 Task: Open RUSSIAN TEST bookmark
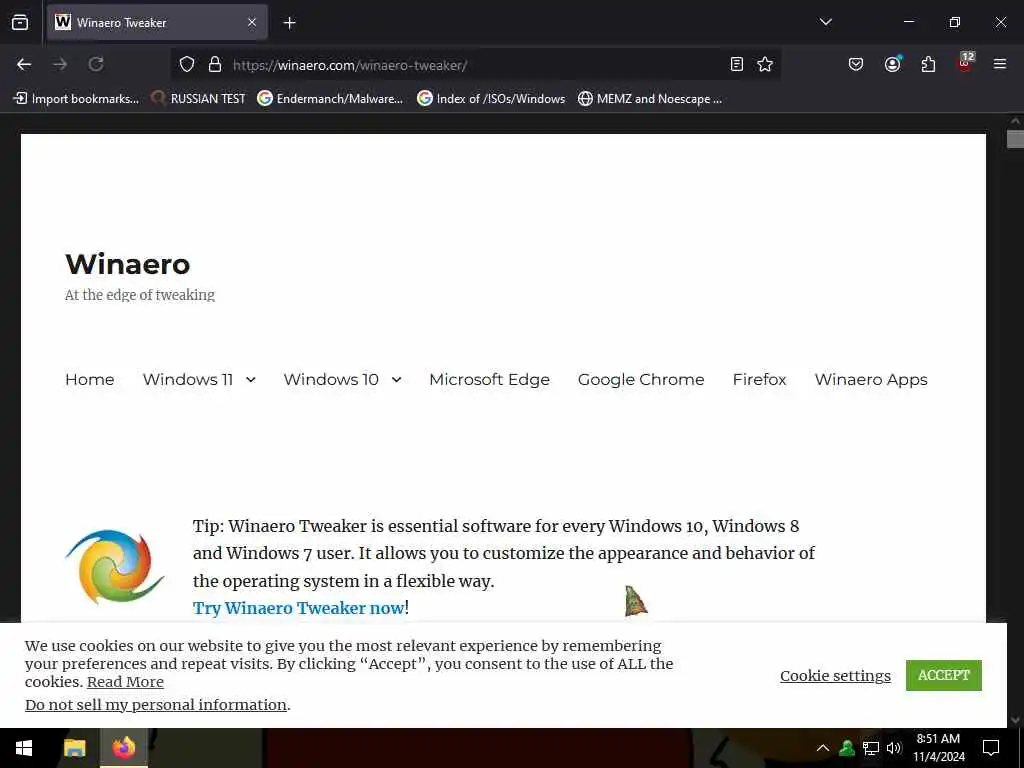coord(198,99)
